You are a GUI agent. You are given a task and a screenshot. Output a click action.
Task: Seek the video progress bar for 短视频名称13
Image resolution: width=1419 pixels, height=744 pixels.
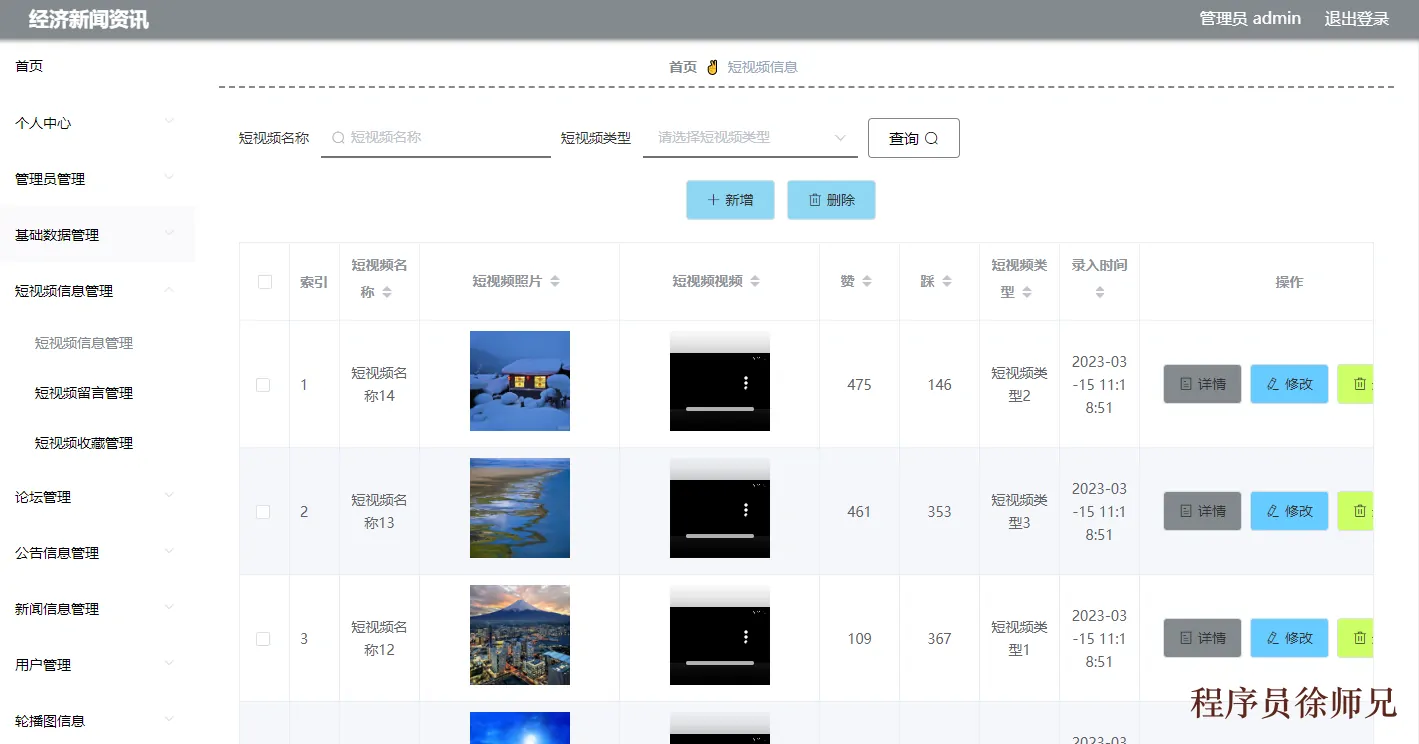tap(720, 536)
